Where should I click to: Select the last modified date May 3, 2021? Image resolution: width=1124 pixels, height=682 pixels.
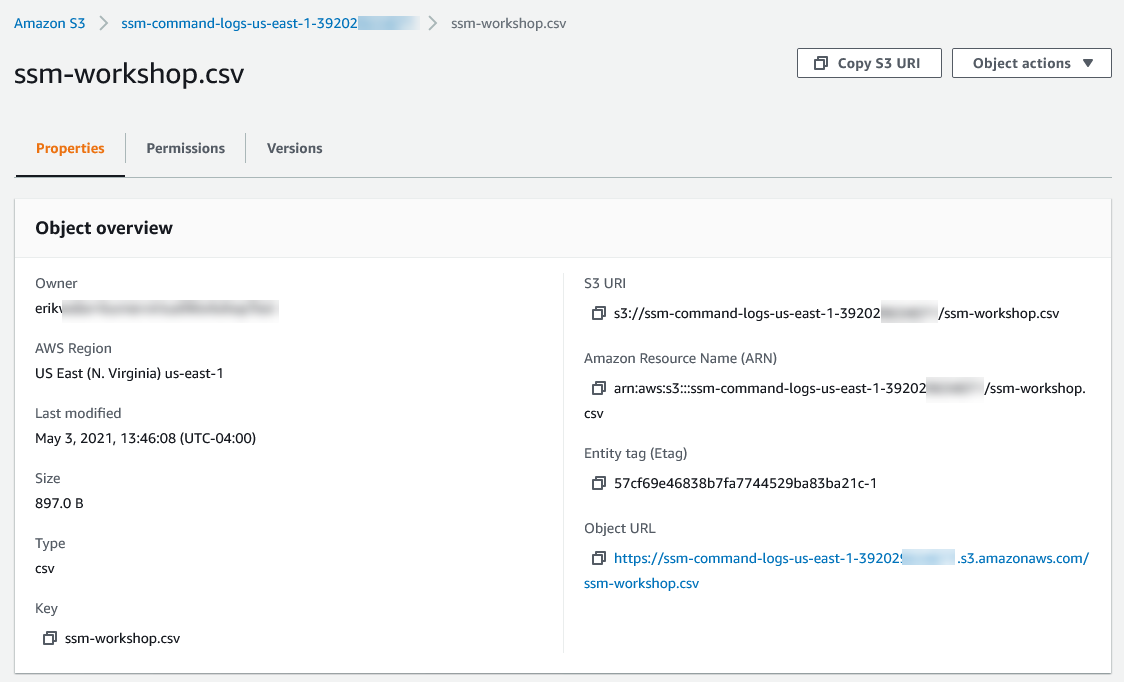[x=146, y=438]
